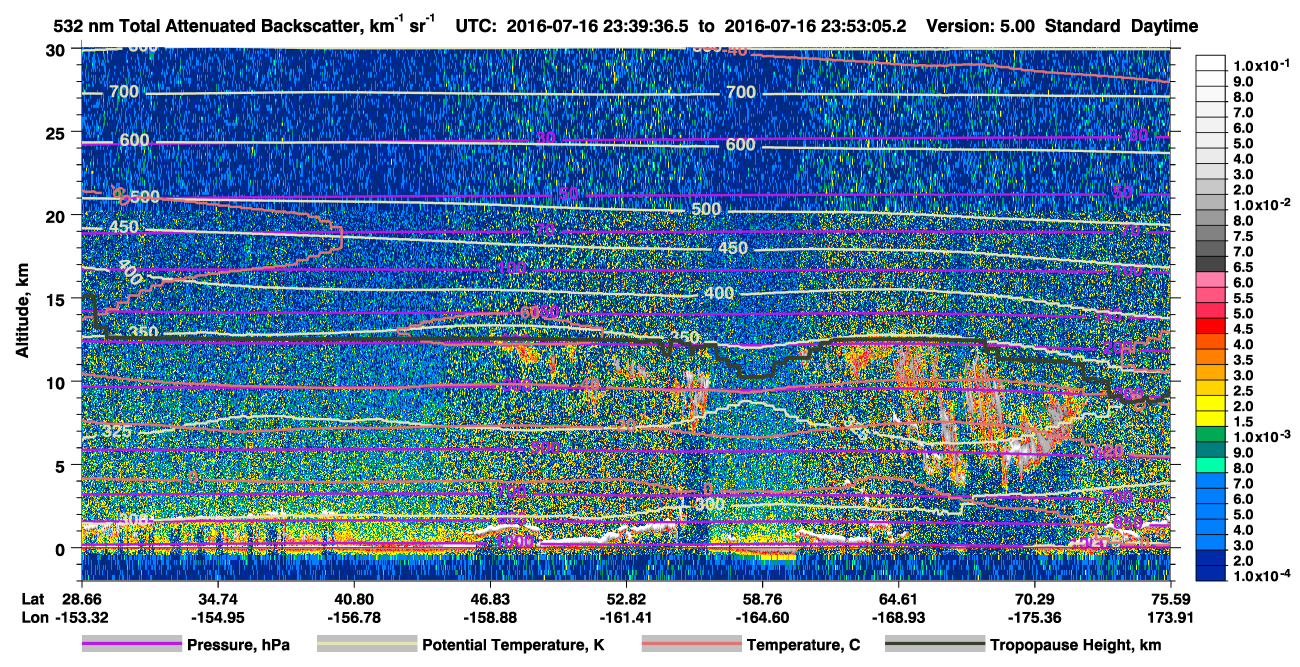Click the altitude tick '30'
Viewport: 1300px width, 667px height.
click(57, 49)
